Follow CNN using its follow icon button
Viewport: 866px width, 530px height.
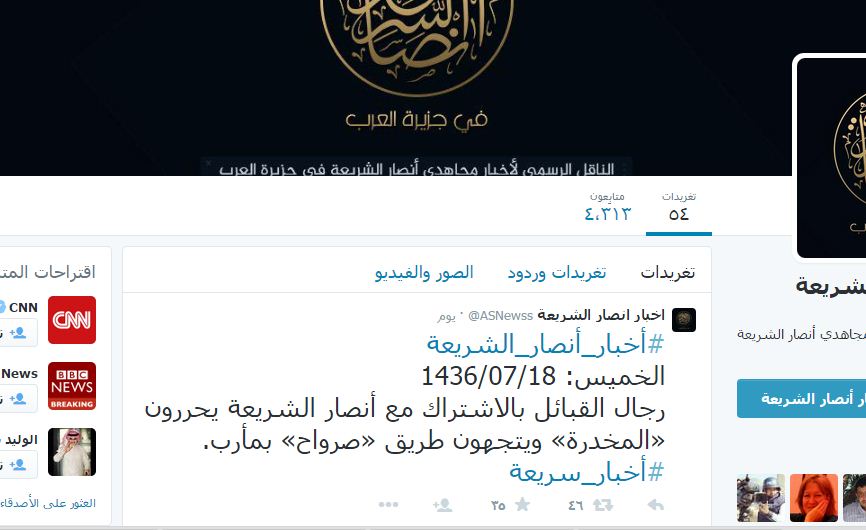click(x=18, y=332)
